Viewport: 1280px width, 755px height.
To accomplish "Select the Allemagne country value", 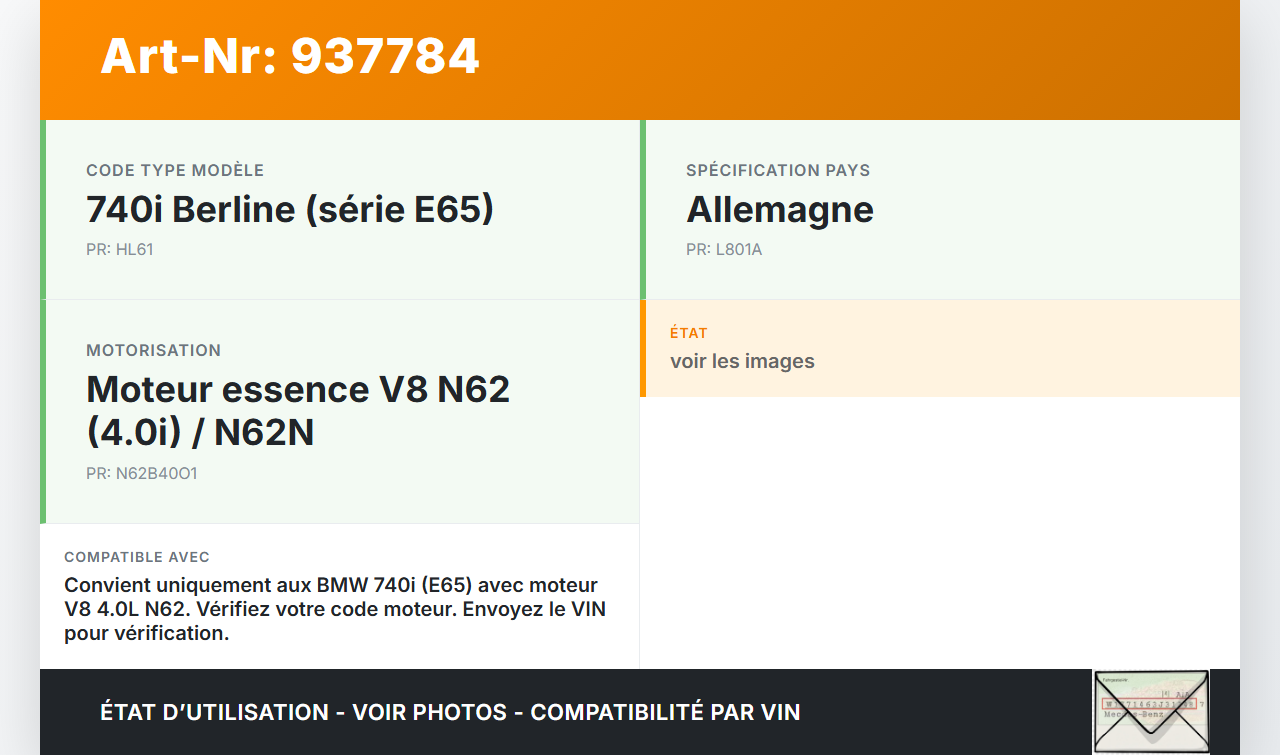I will 780,209.
